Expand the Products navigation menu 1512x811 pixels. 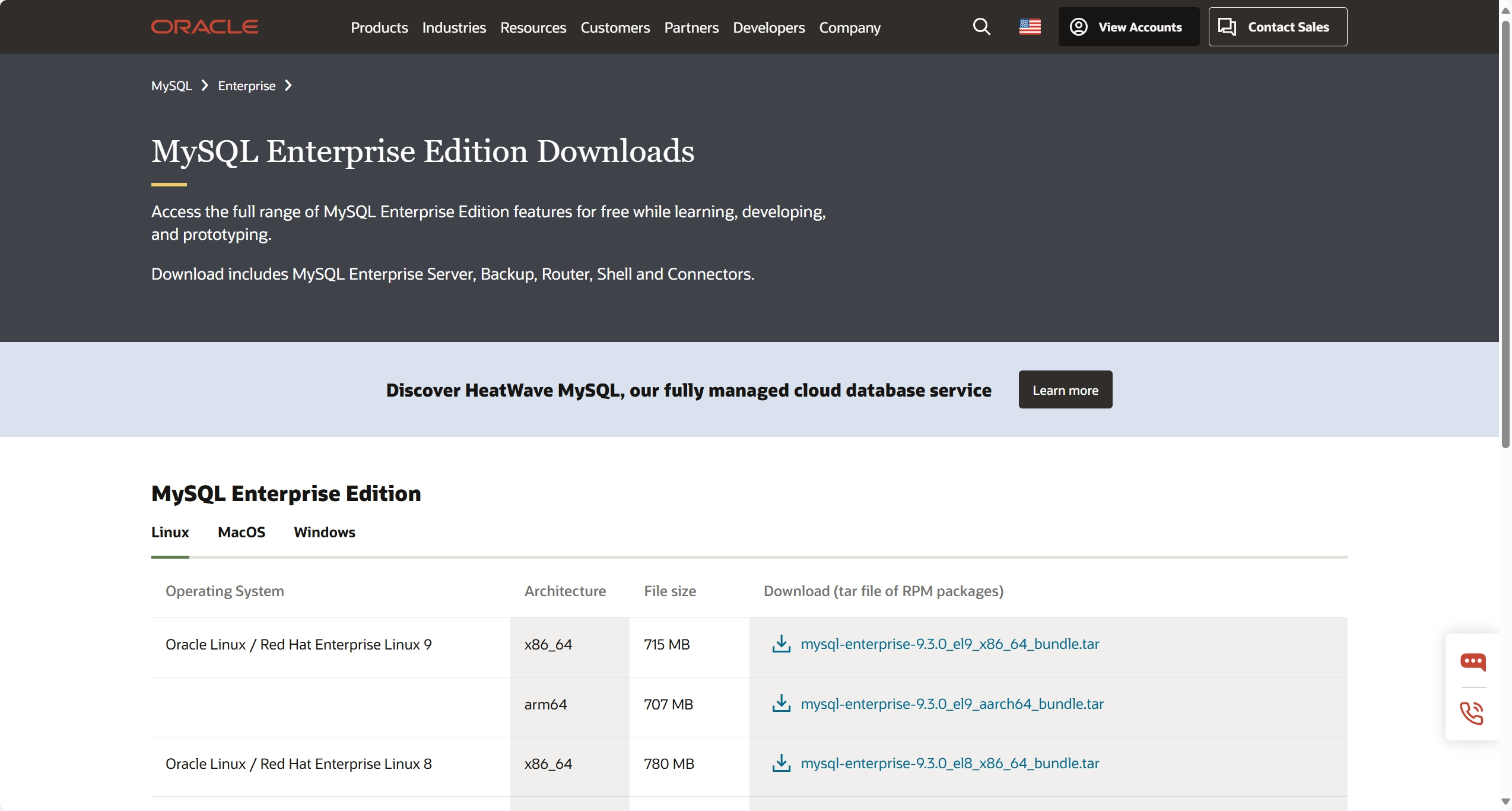(x=379, y=27)
